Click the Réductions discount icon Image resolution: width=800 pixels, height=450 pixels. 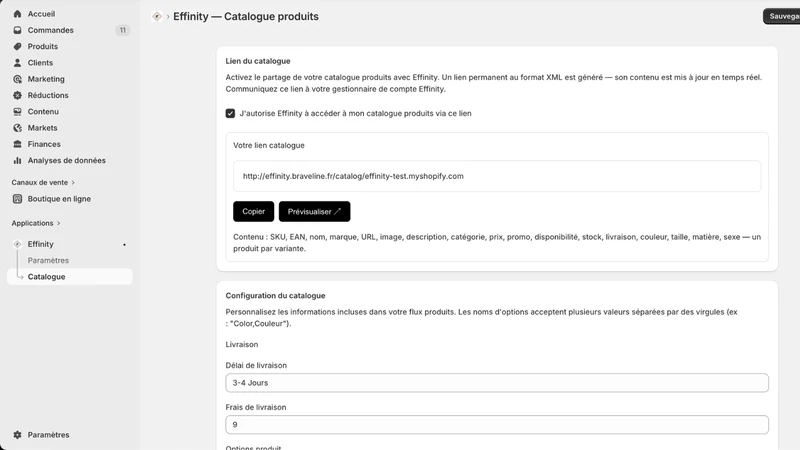pos(17,95)
